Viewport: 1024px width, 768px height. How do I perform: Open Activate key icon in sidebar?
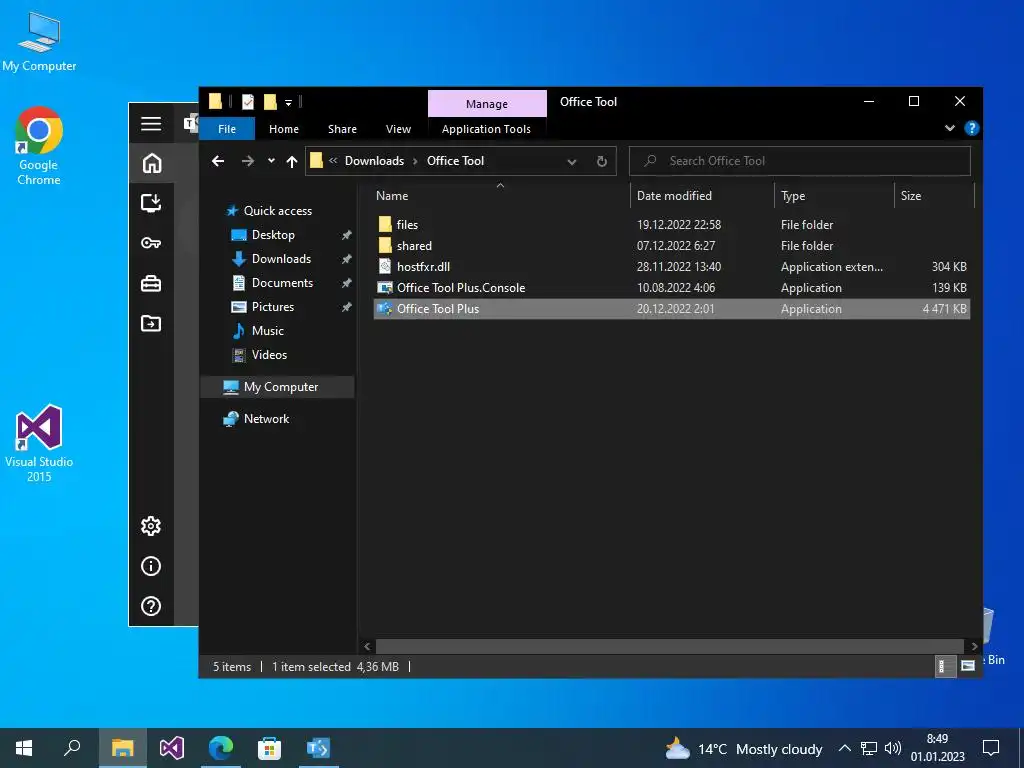point(151,243)
